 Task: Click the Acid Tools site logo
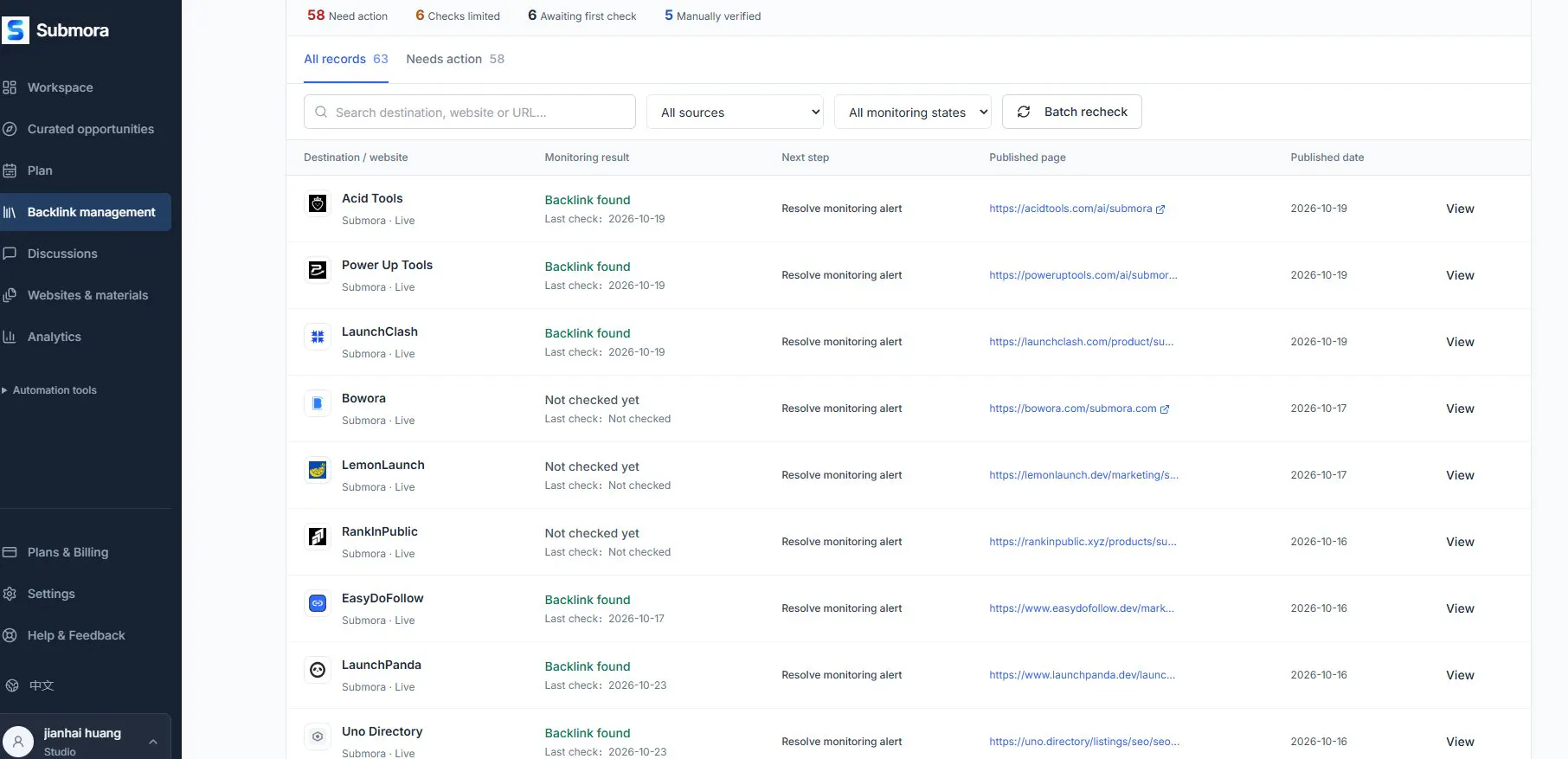point(318,203)
